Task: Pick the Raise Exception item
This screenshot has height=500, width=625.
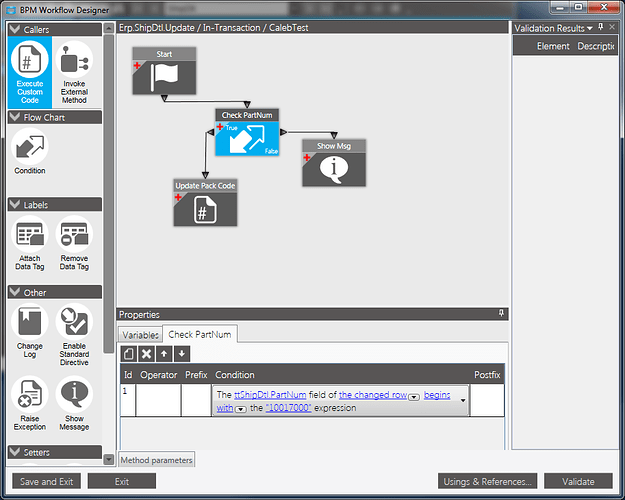Action: coord(30,404)
